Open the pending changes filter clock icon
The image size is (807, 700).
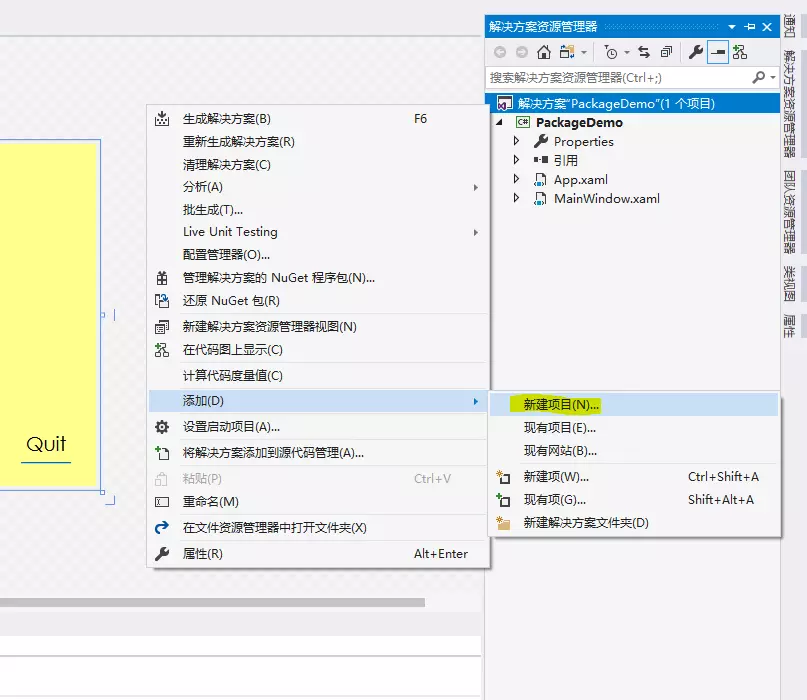pyautogui.click(x=611, y=52)
